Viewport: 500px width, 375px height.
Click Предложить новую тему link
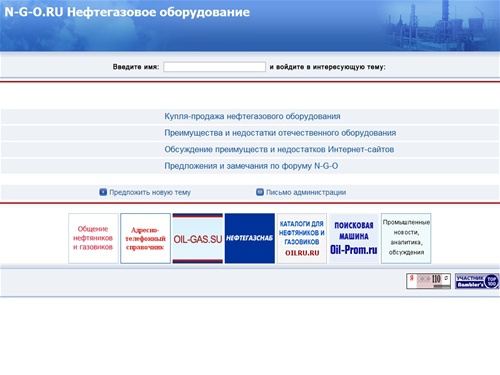[150, 192]
